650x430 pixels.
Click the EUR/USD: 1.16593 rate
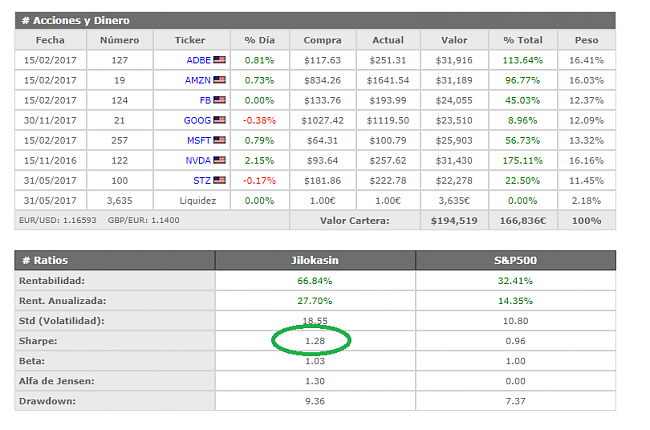point(58,220)
